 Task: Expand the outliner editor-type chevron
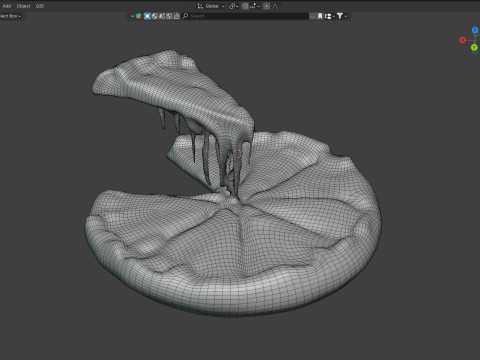(132, 16)
